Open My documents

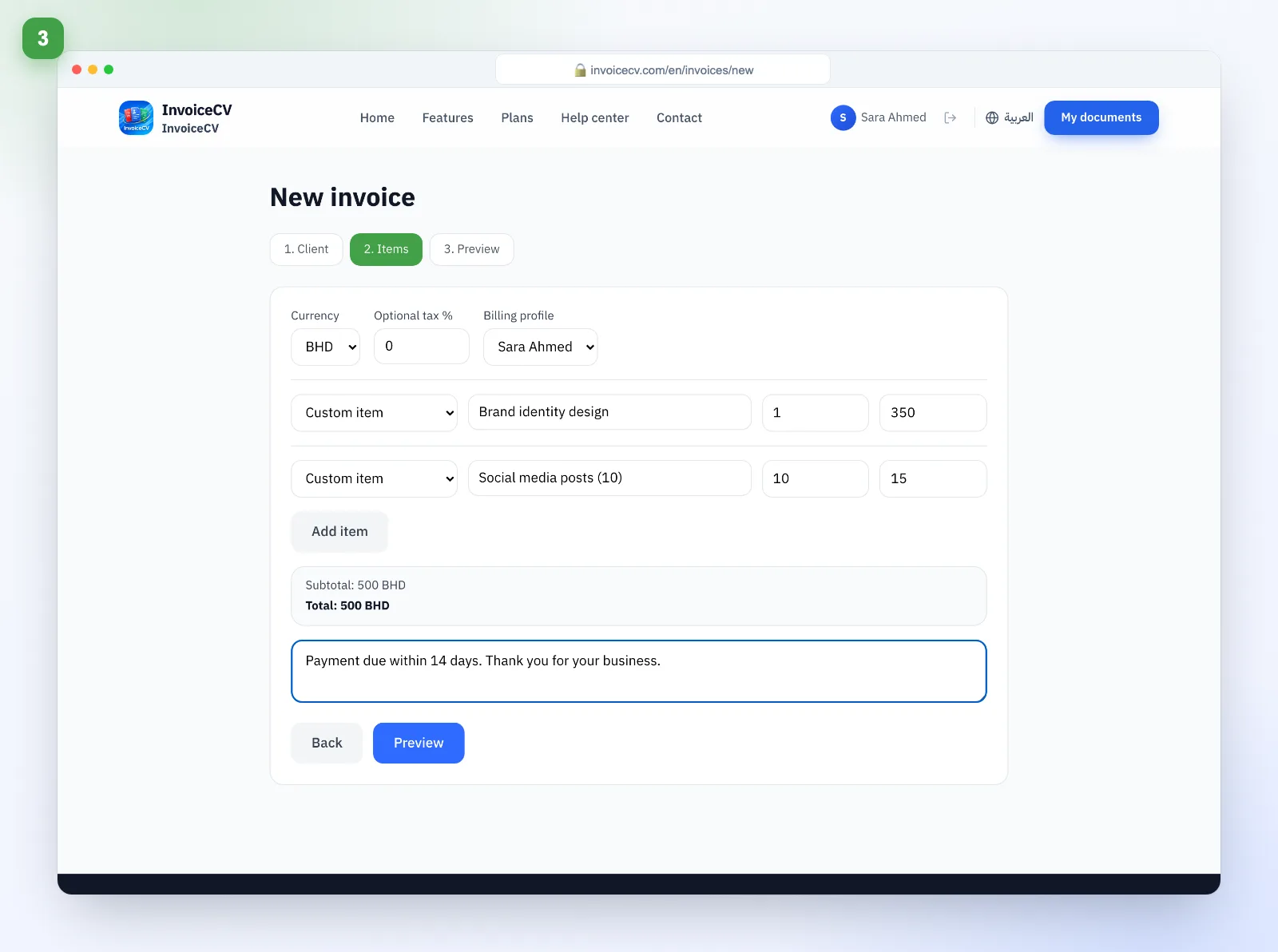tap(1101, 117)
